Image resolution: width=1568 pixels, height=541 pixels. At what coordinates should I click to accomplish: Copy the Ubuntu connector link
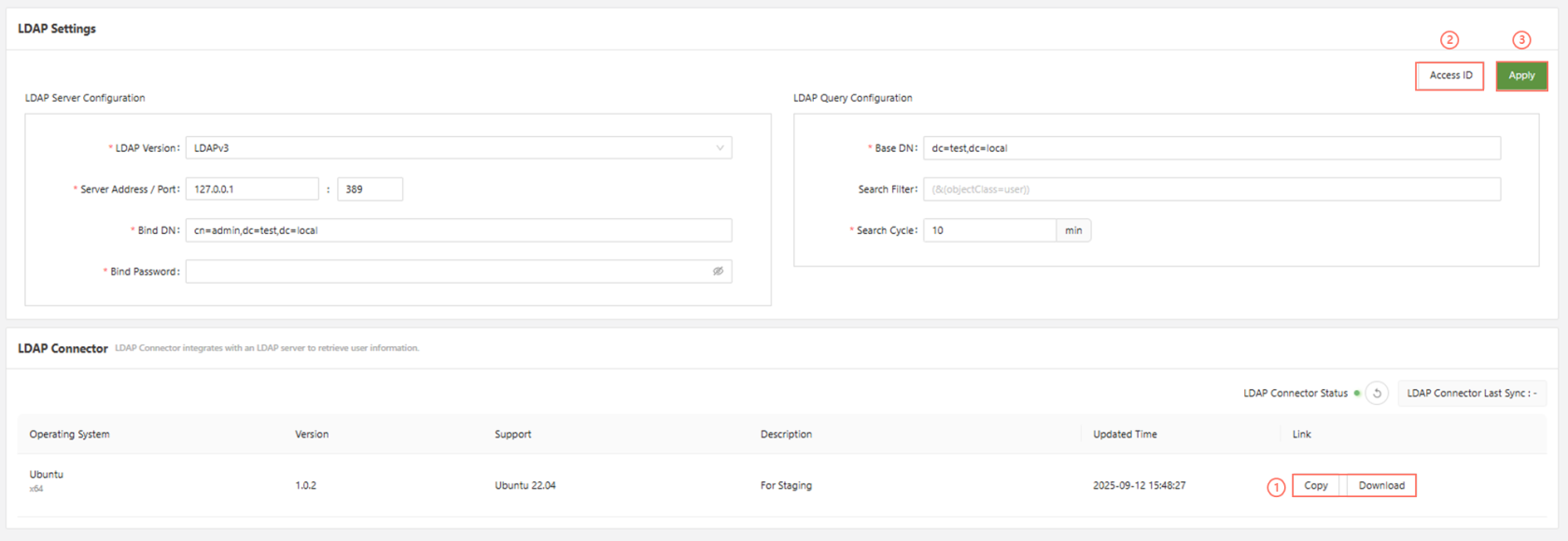tap(1316, 486)
